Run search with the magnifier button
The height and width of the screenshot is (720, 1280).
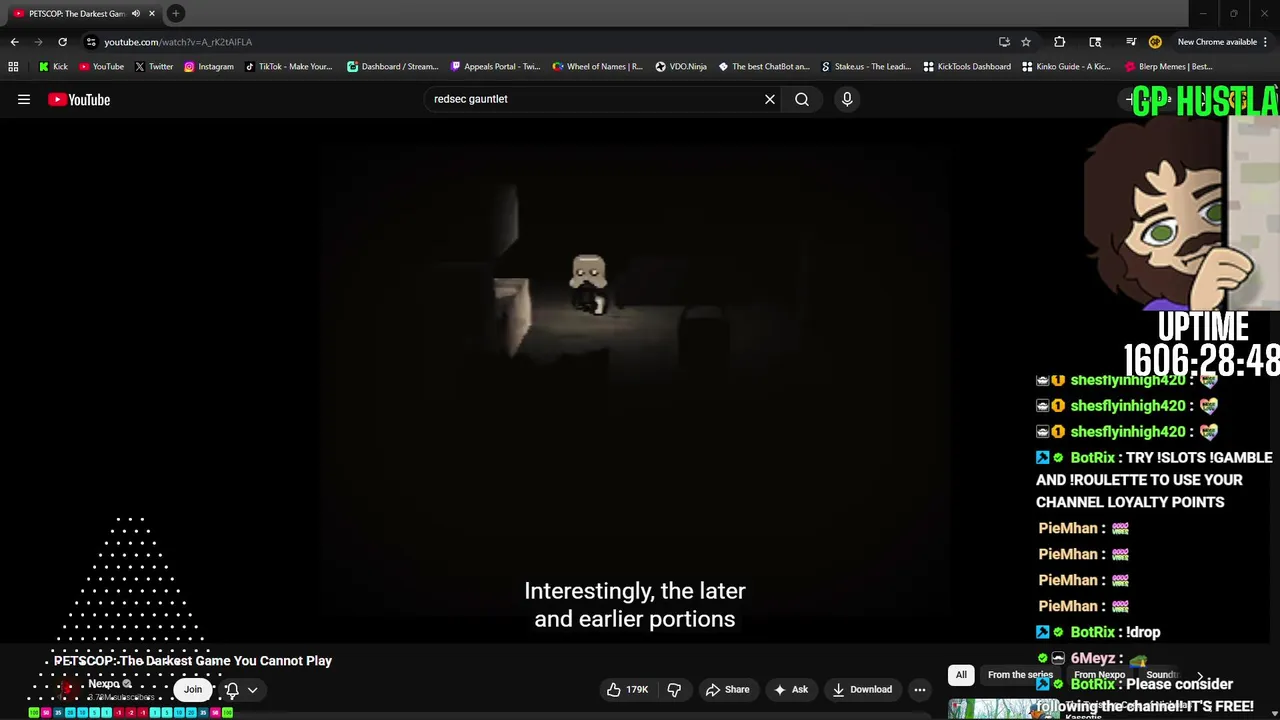[802, 99]
